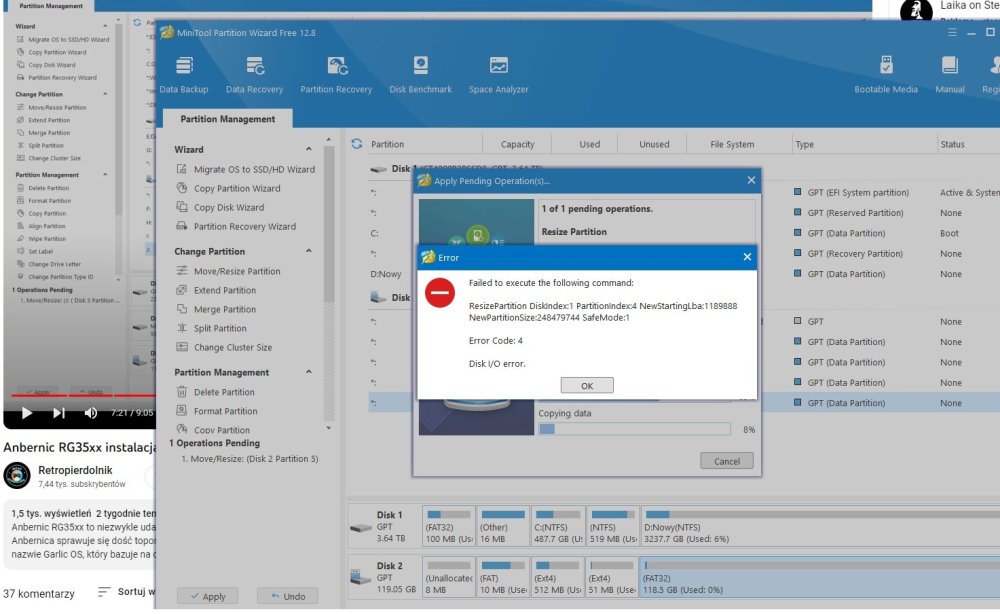Sort by the Status column header
The image size is (1000, 614).
coord(952,144)
